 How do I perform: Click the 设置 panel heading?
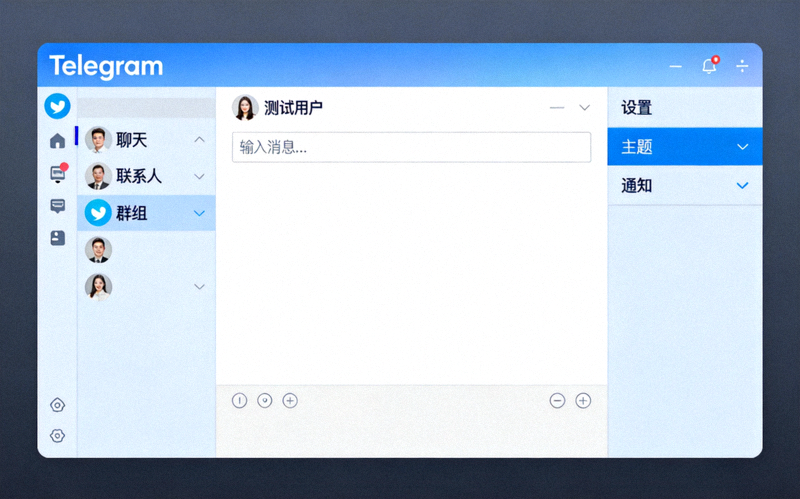[637, 108]
